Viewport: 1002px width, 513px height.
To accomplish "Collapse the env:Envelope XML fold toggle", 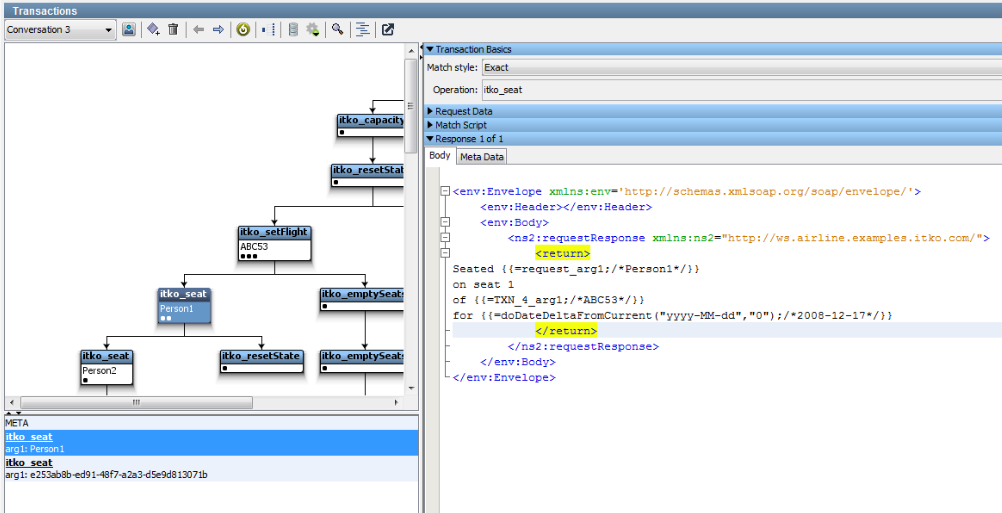I will tap(445, 191).
